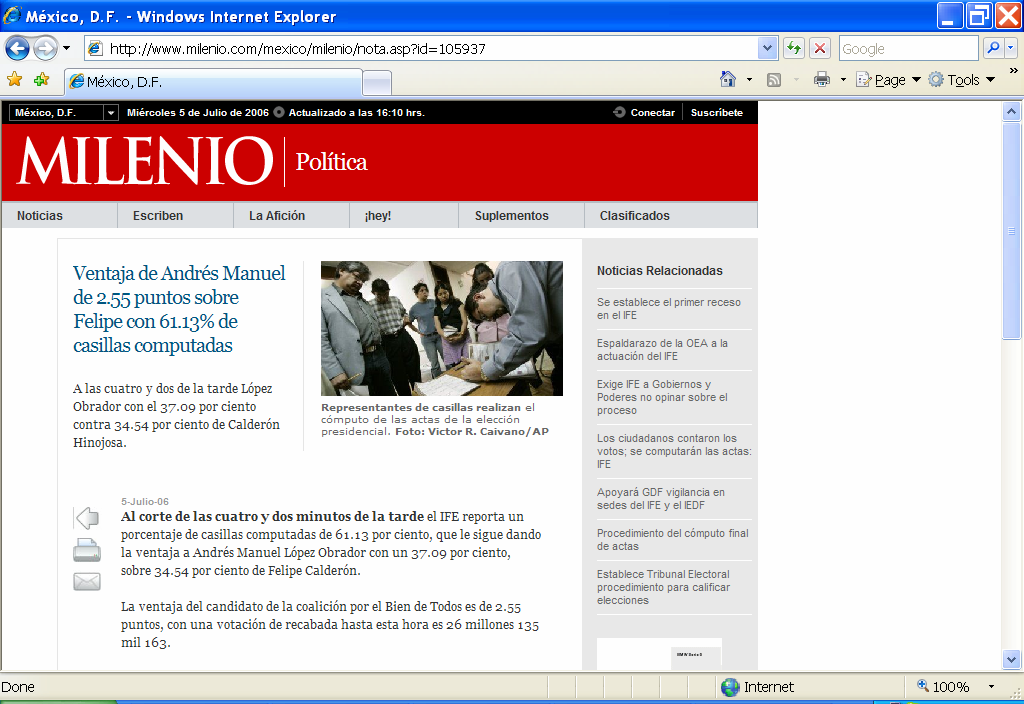Click the Política section title
Viewport: 1024px width, 704px height.
(332, 162)
